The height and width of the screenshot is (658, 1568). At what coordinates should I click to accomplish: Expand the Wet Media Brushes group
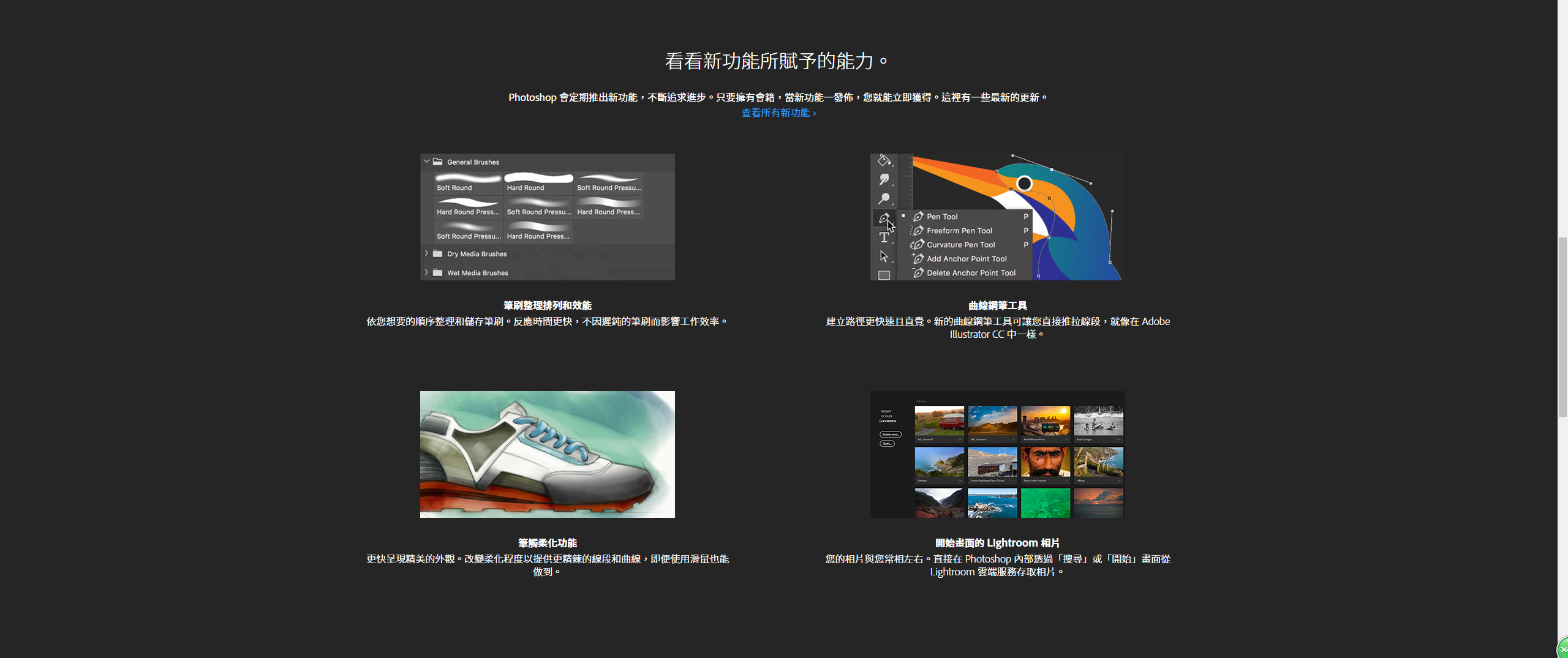427,272
